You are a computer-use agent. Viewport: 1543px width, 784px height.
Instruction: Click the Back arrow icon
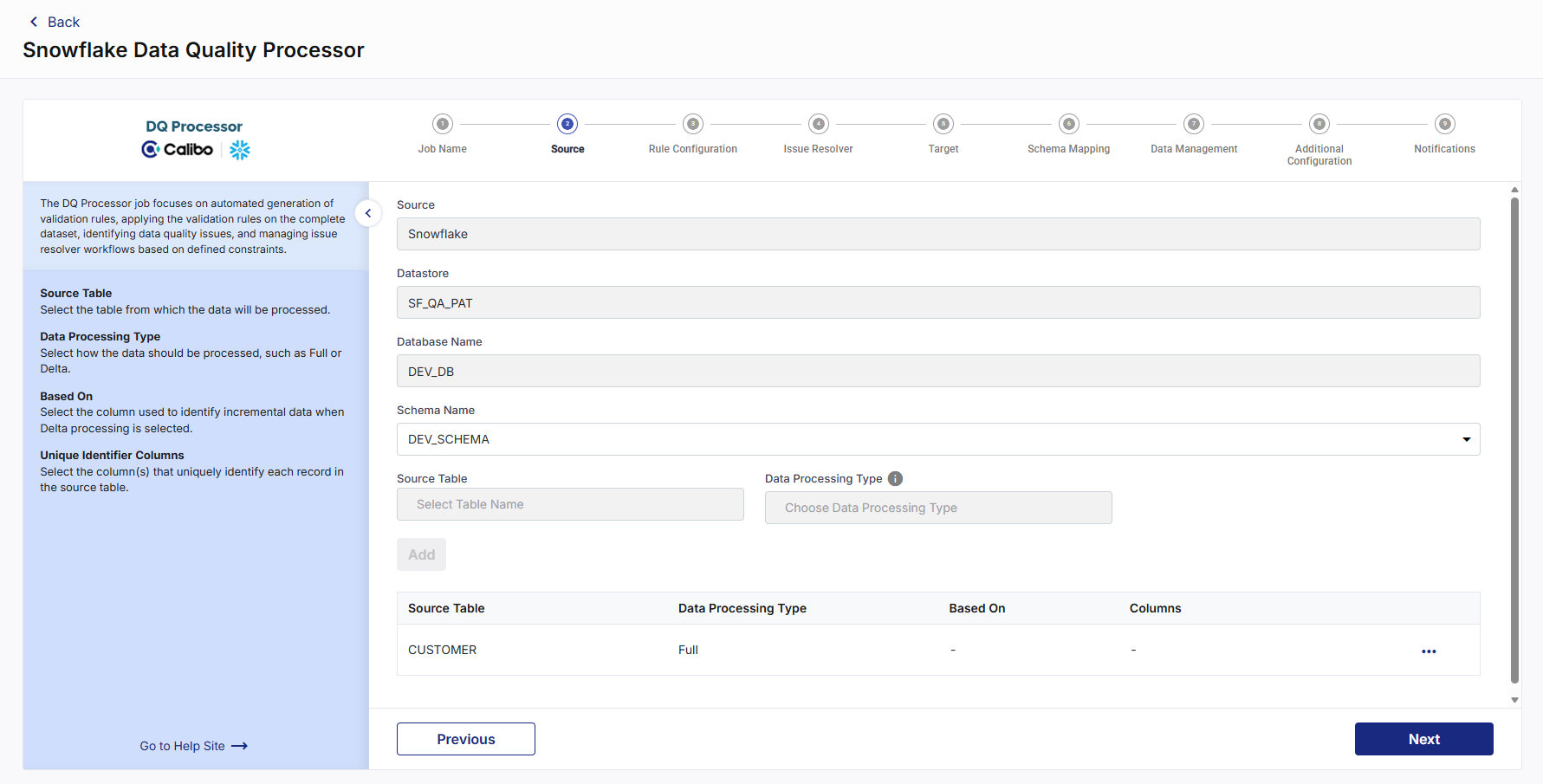point(34,22)
